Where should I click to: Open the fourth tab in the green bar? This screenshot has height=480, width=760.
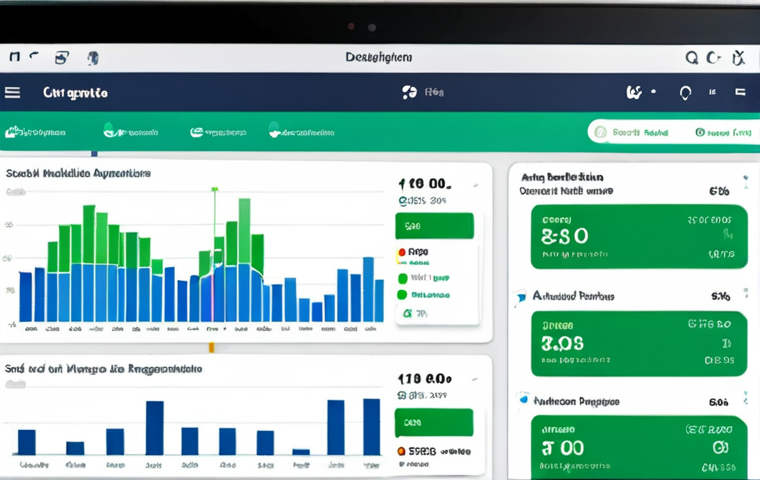pyautogui.click(x=301, y=131)
